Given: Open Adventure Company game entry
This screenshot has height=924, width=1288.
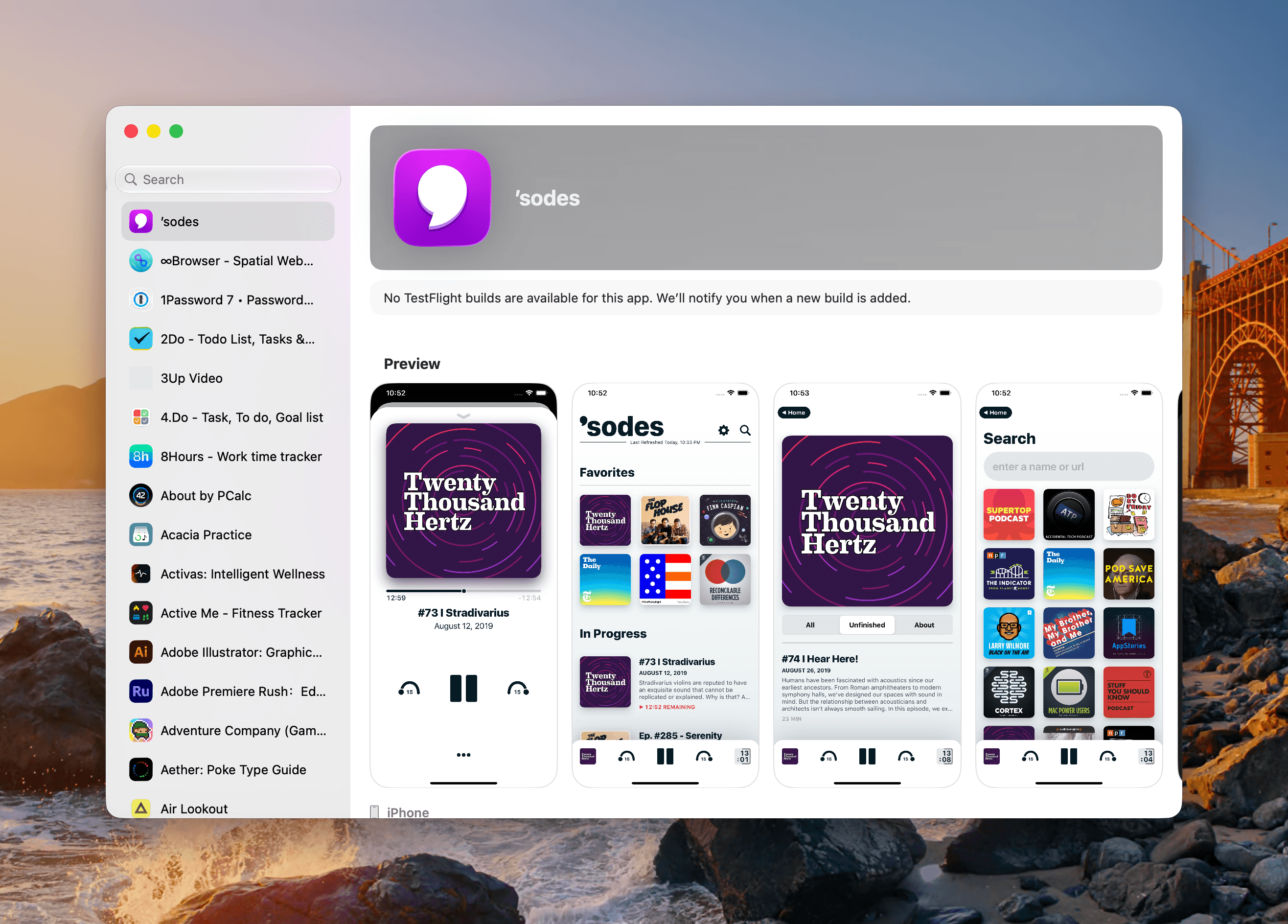Looking at the screenshot, I should (228, 731).
